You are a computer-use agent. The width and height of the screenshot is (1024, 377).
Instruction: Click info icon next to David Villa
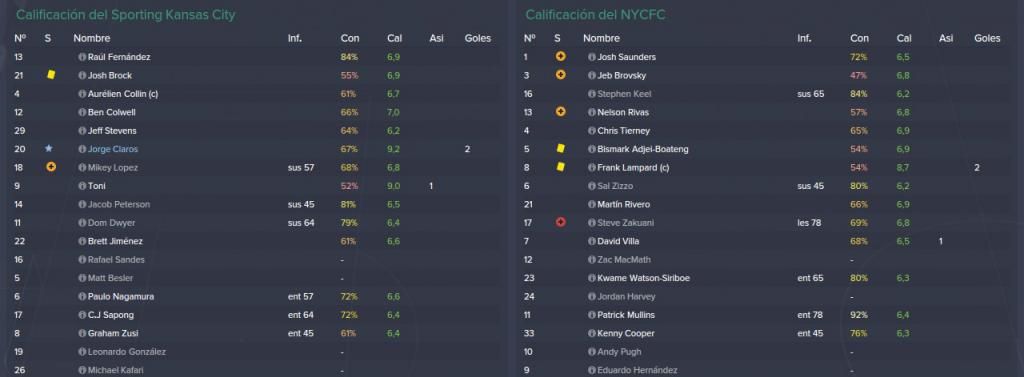click(592, 241)
